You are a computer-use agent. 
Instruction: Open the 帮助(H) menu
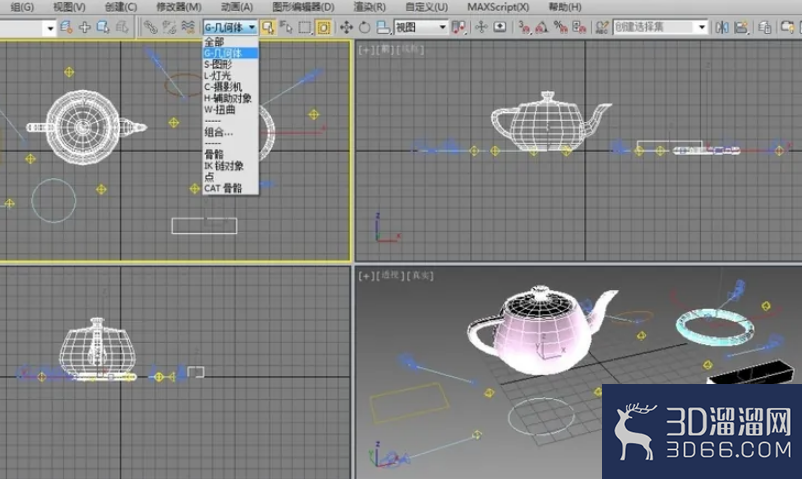565,7
